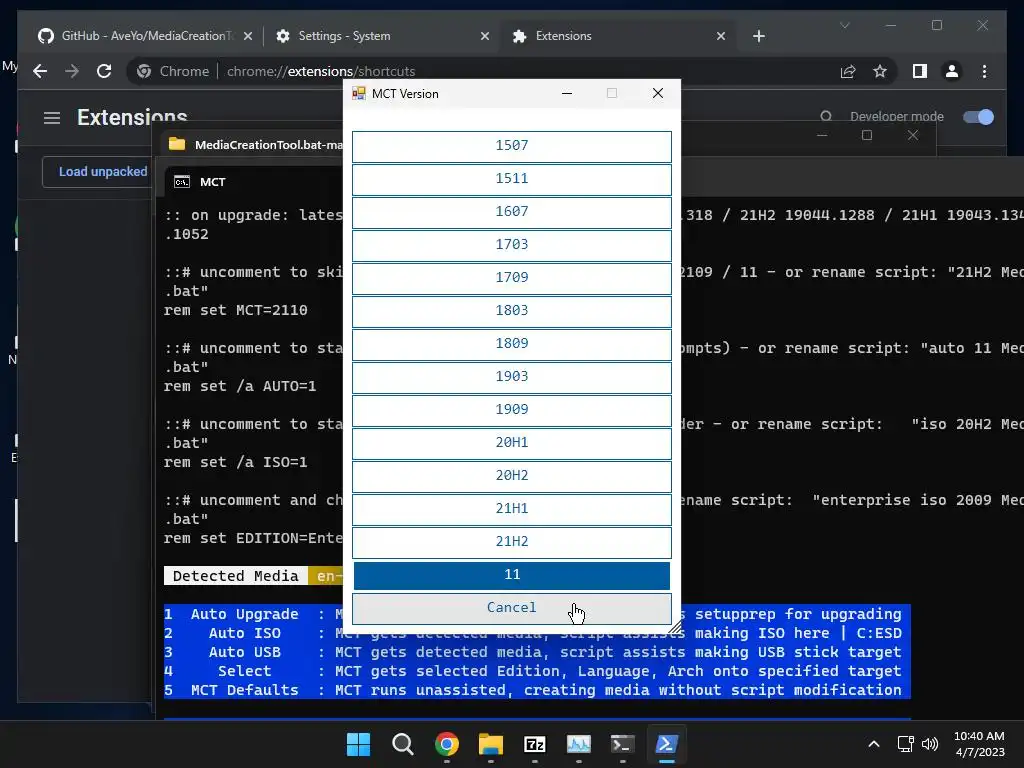This screenshot has width=1024, height=768.
Task: Open the Windows Start menu
Action: pyautogui.click(x=359, y=744)
